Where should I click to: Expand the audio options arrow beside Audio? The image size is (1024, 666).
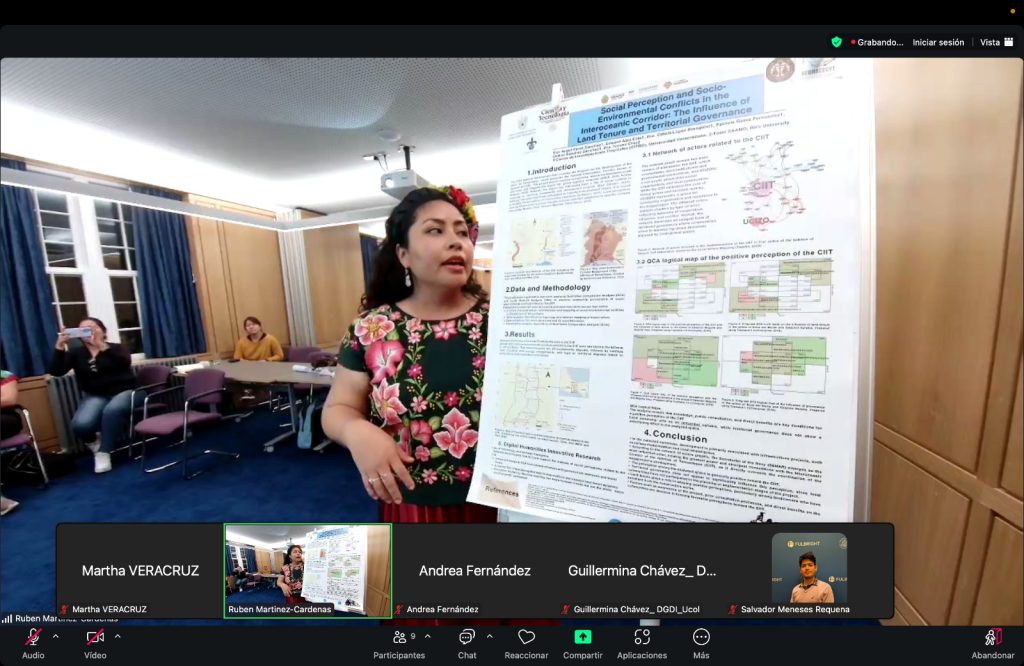(55, 636)
